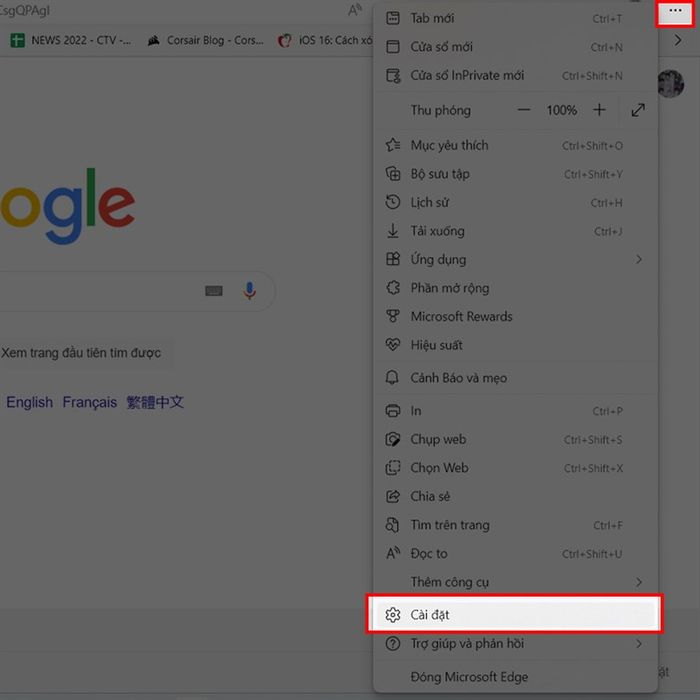Click the printer icon beside In

393,411
